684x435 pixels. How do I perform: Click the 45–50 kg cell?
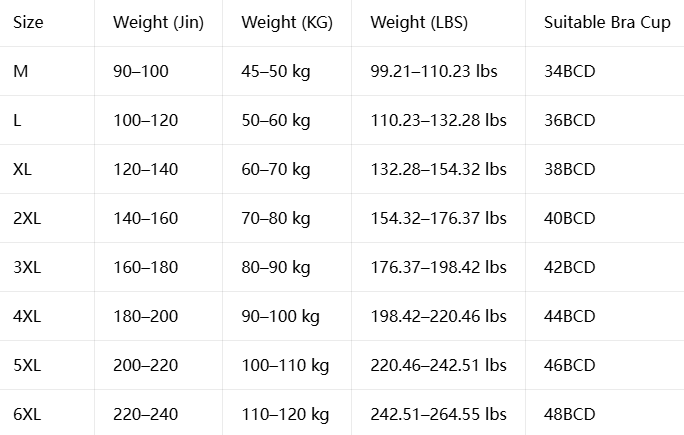(276, 71)
